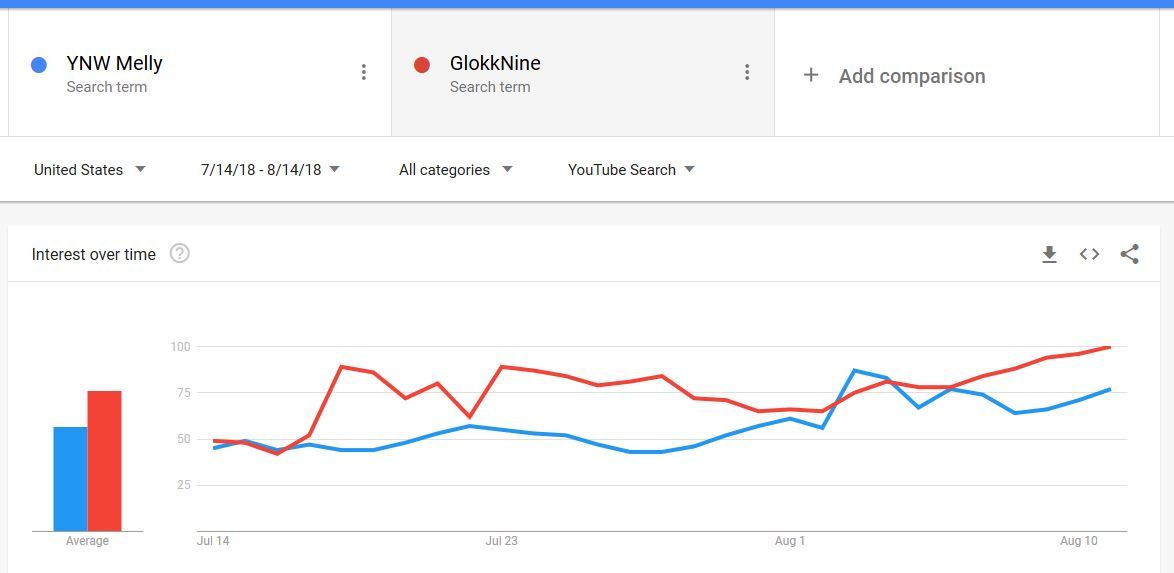
Task: Click the red average bar
Action: (104, 460)
